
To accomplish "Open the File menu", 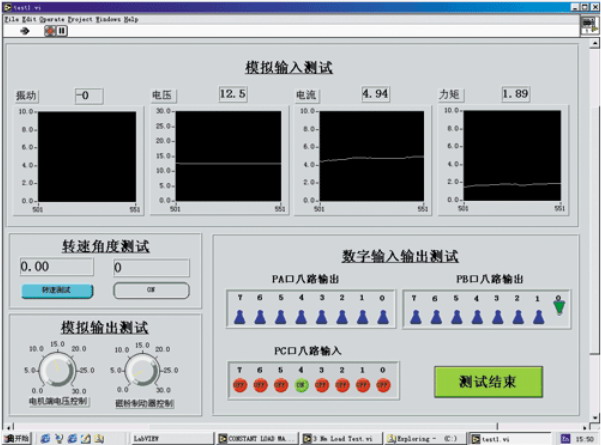I will [x=11, y=19].
